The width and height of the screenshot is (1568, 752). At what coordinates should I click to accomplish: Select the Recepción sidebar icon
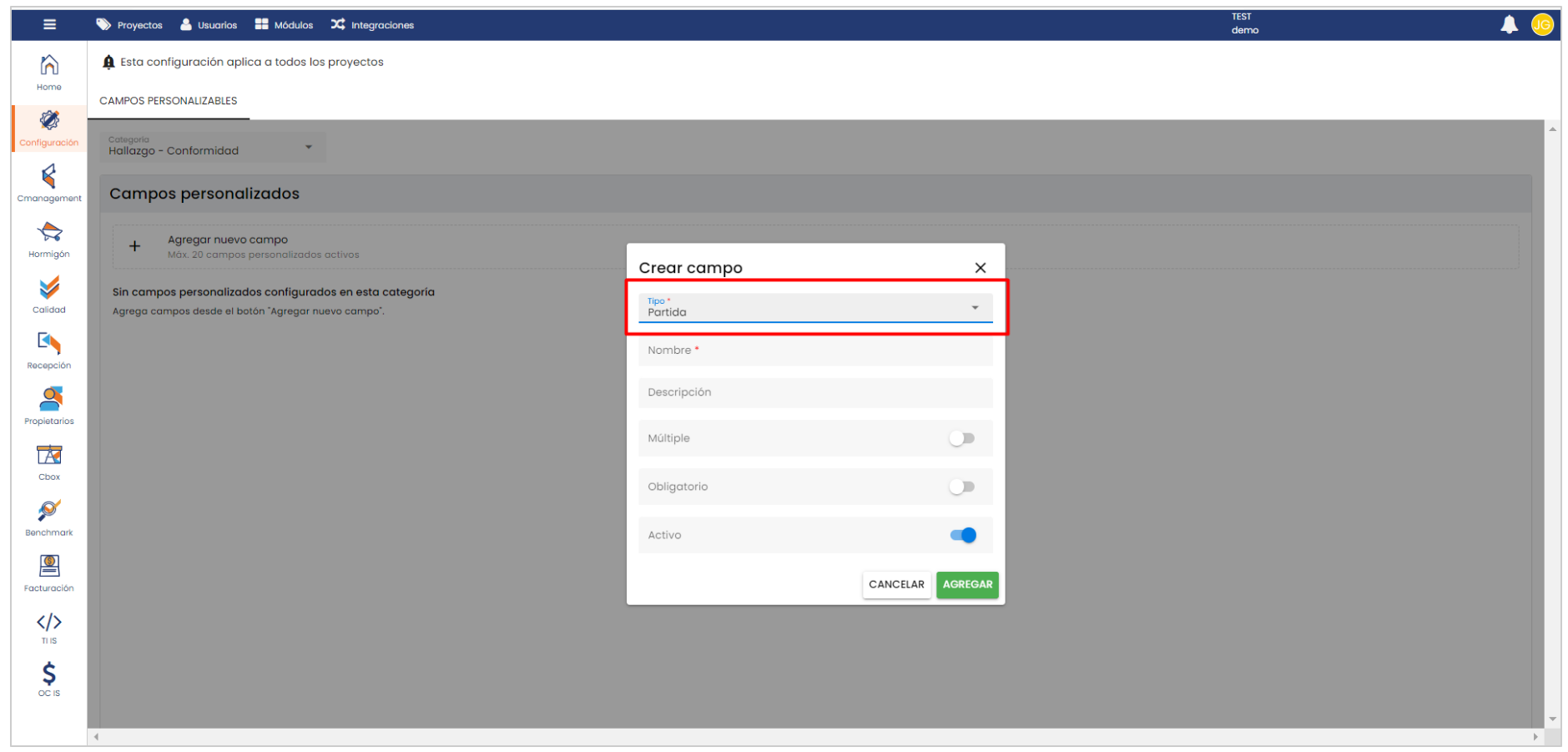(49, 344)
